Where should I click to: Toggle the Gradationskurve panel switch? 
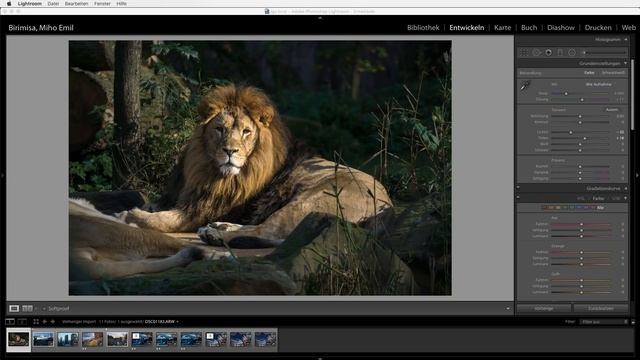518,188
